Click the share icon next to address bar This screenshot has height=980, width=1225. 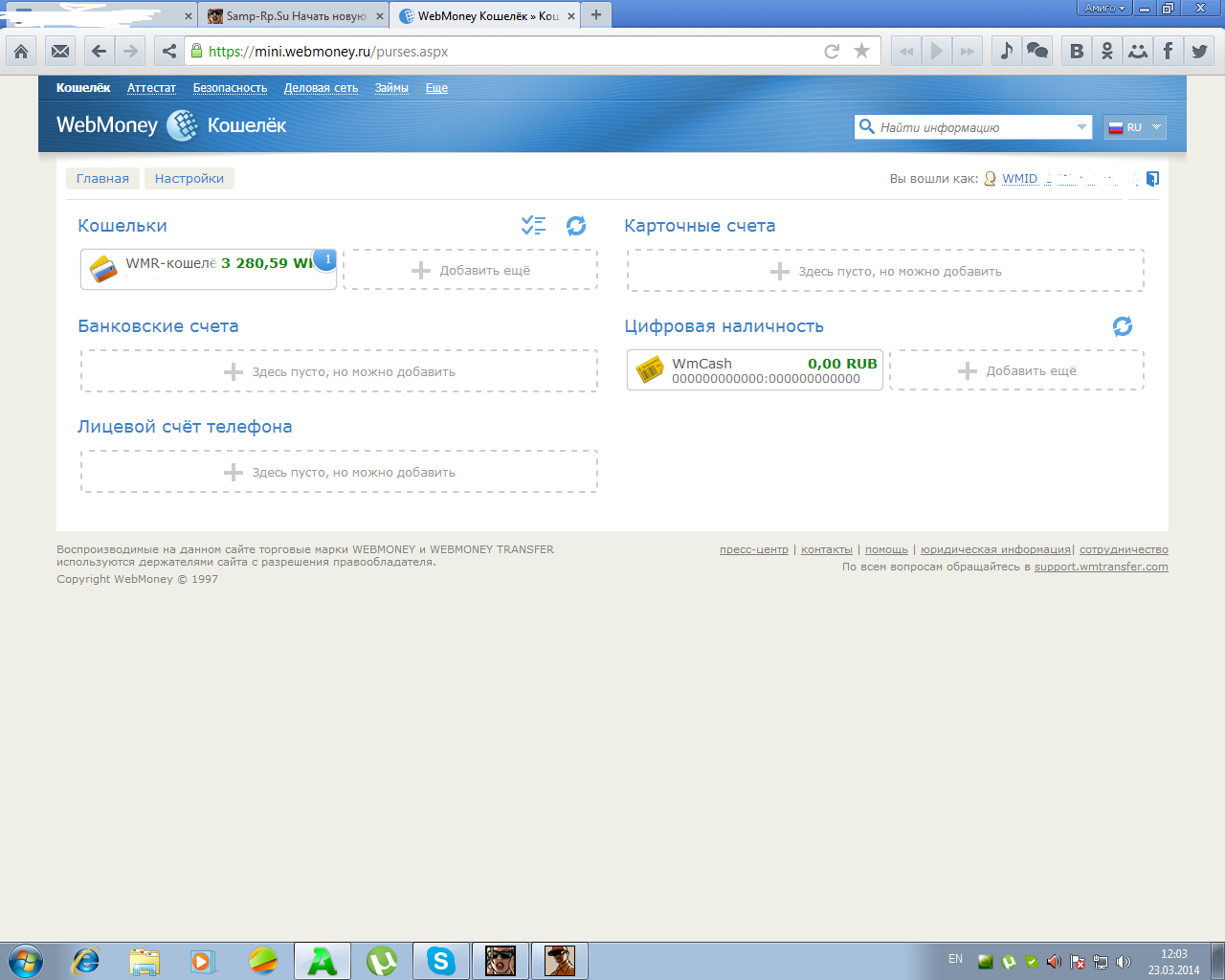point(169,52)
